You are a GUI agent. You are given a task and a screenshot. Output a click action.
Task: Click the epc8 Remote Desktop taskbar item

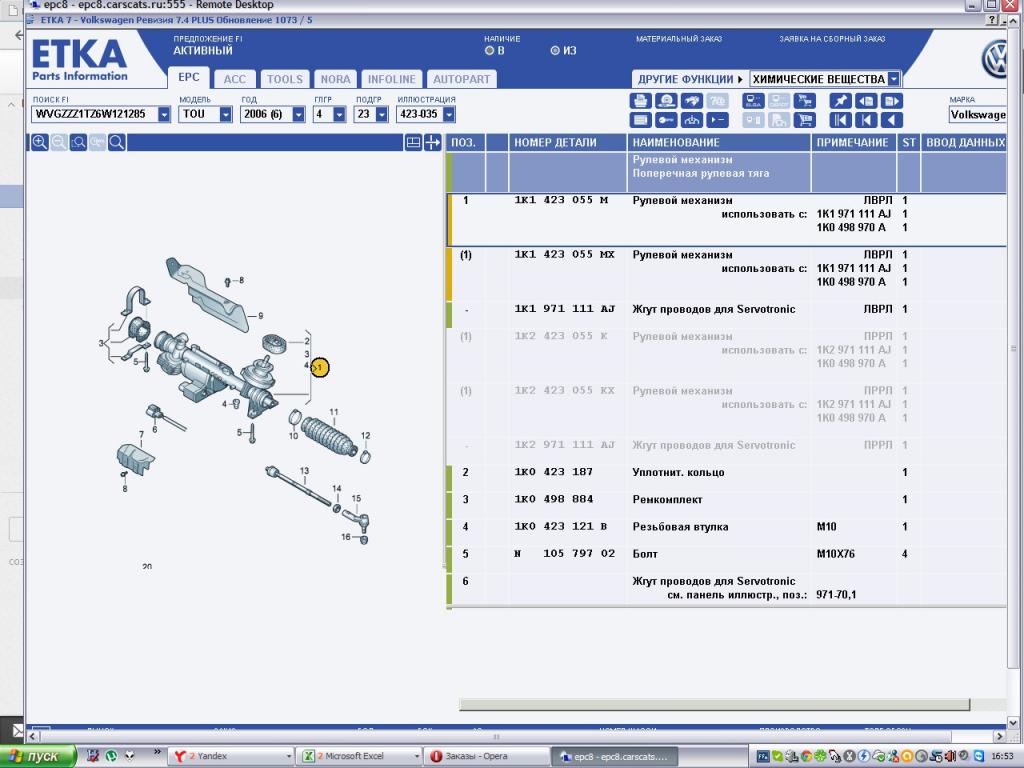click(x=615, y=757)
